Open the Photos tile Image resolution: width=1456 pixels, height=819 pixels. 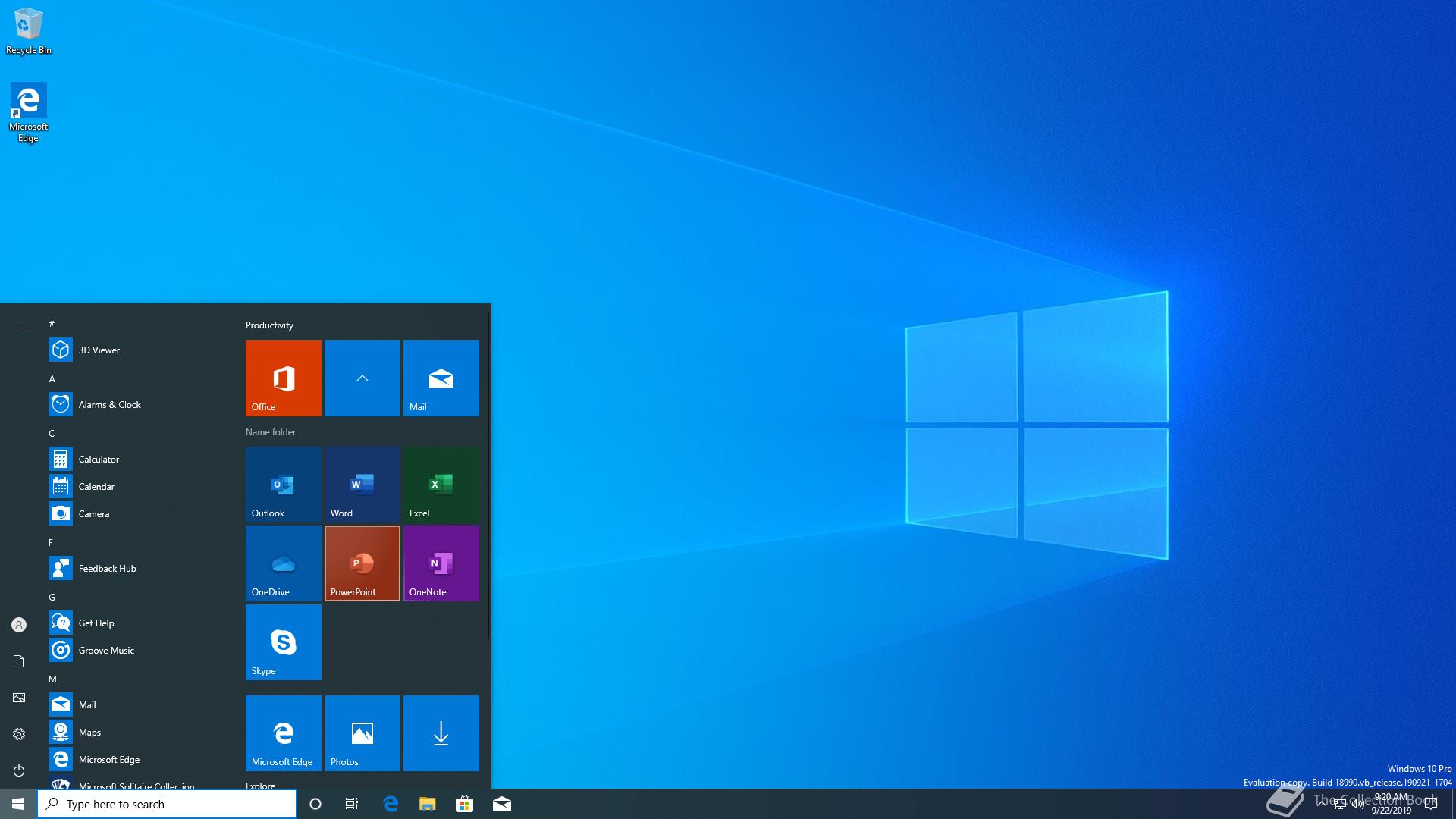click(362, 733)
